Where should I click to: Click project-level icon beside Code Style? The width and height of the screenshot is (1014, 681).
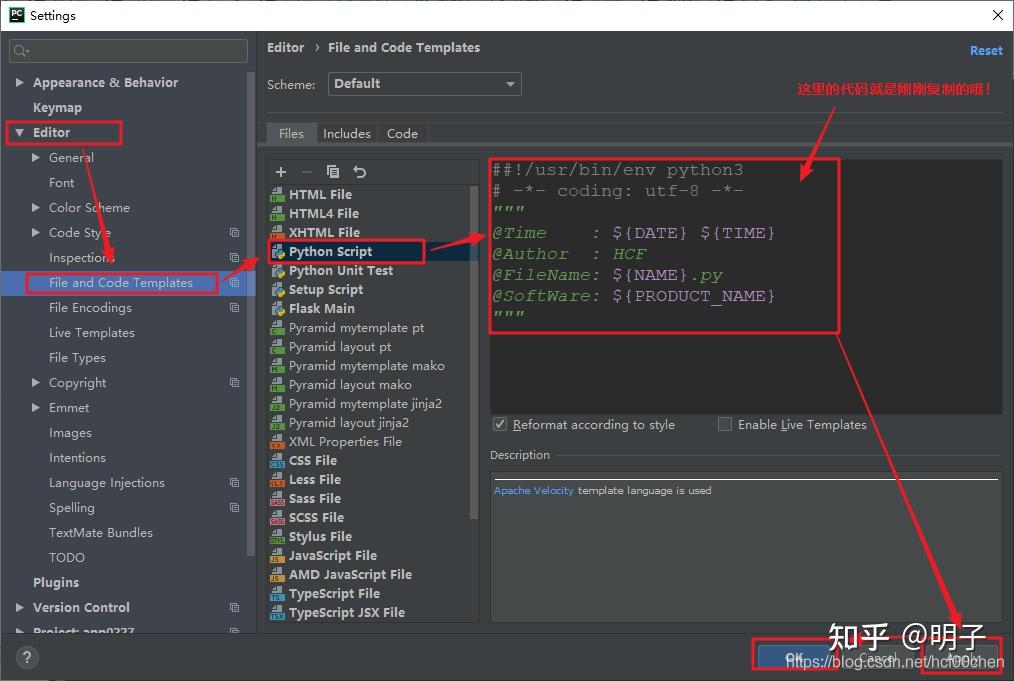(x=234, y=232)
